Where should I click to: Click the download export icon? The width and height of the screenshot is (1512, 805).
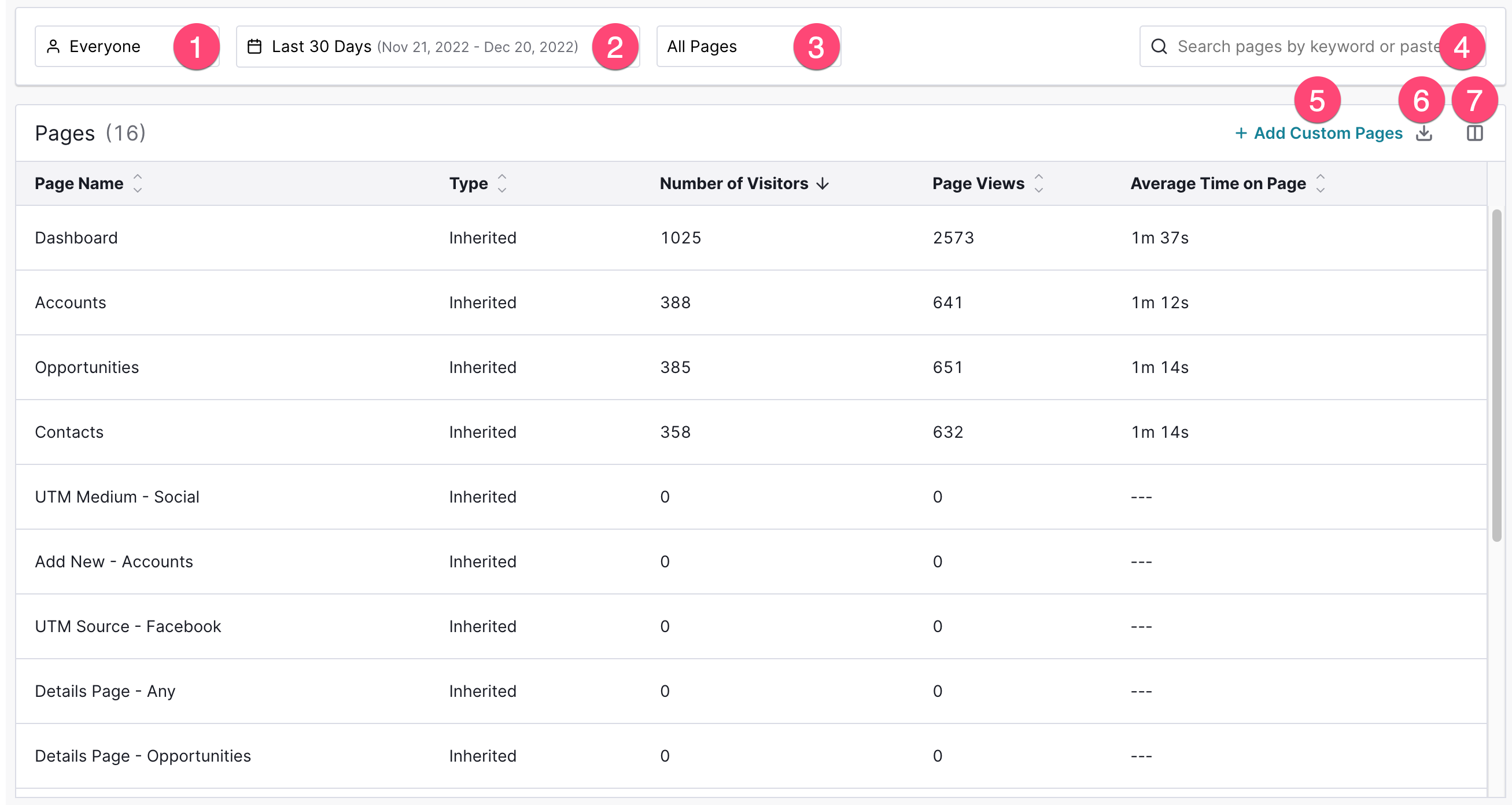1424,133
